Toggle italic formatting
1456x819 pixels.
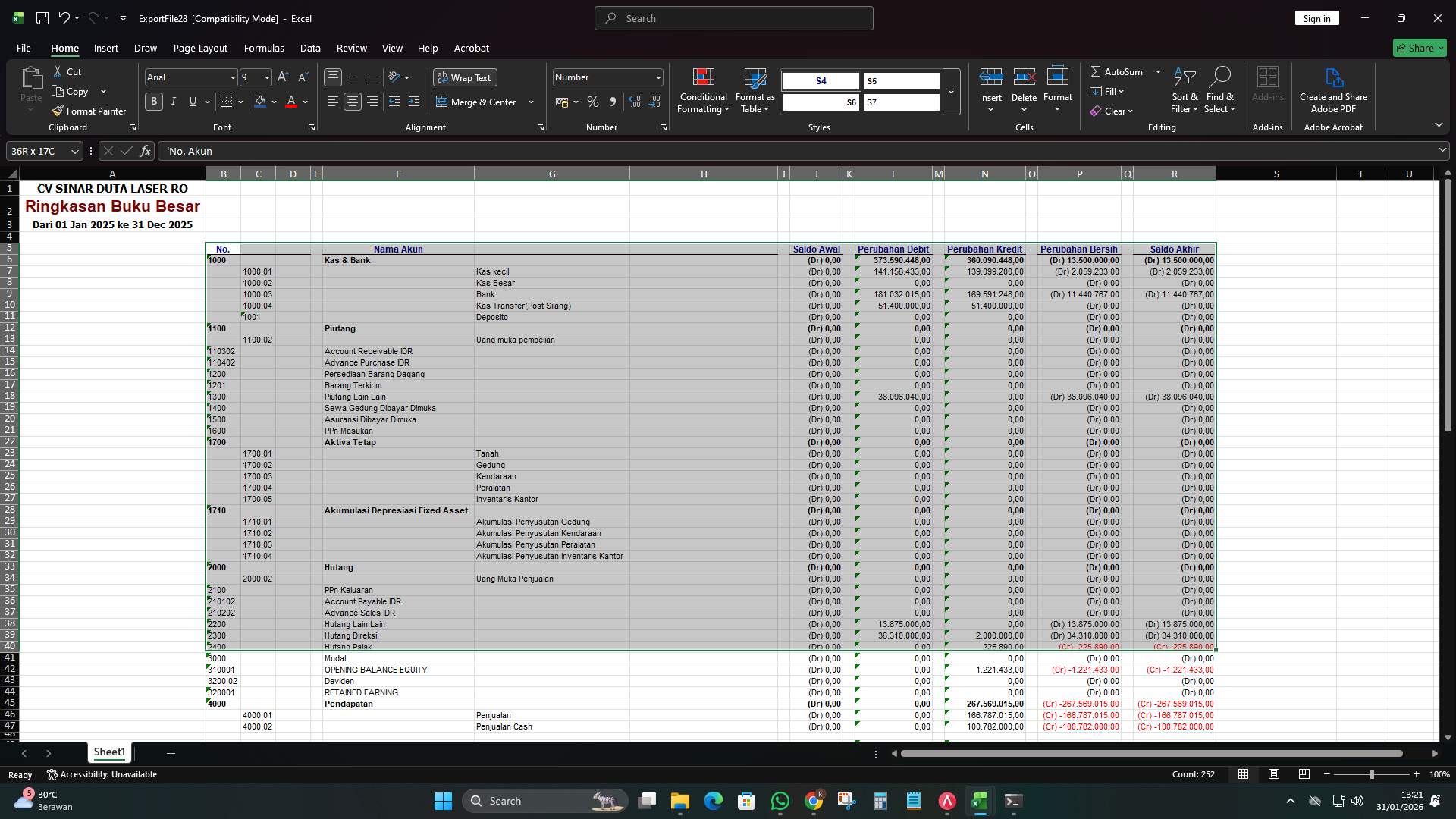pos(173,101)
